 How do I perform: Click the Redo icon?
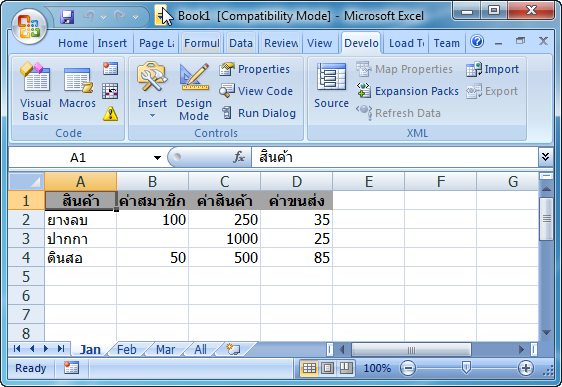click(x=120, y=16)
